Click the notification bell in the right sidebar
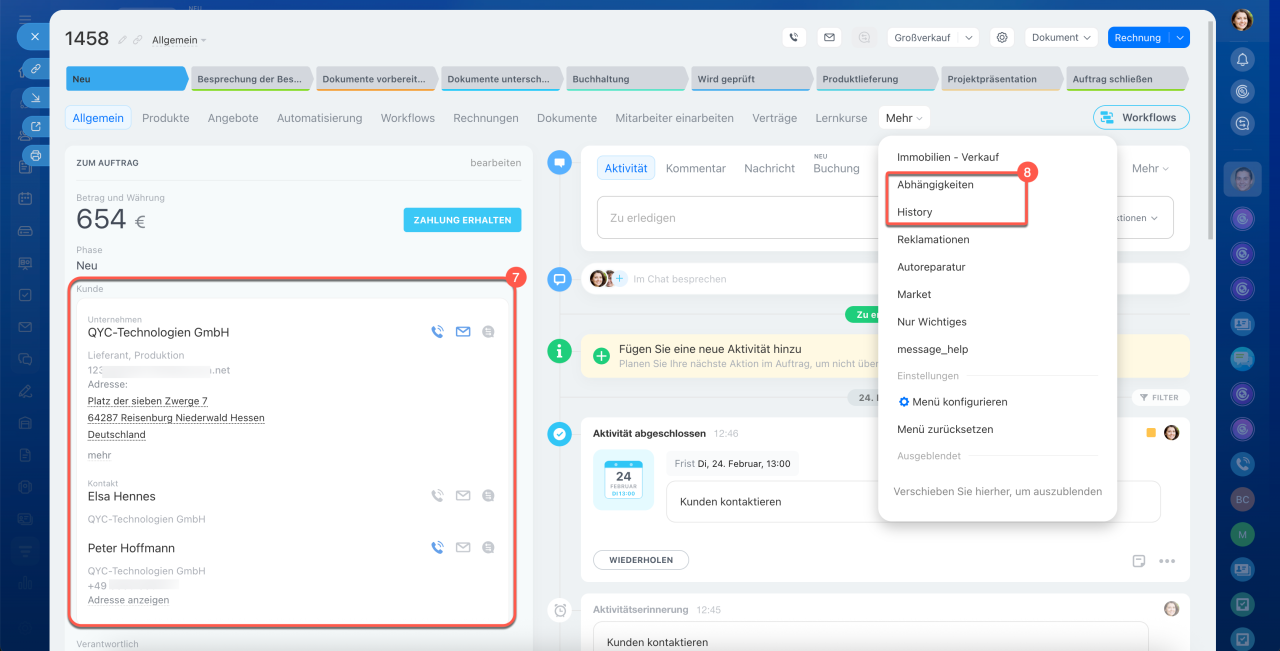The width and height of the screenshot is (1280, 651). [x=1242, y=59]
